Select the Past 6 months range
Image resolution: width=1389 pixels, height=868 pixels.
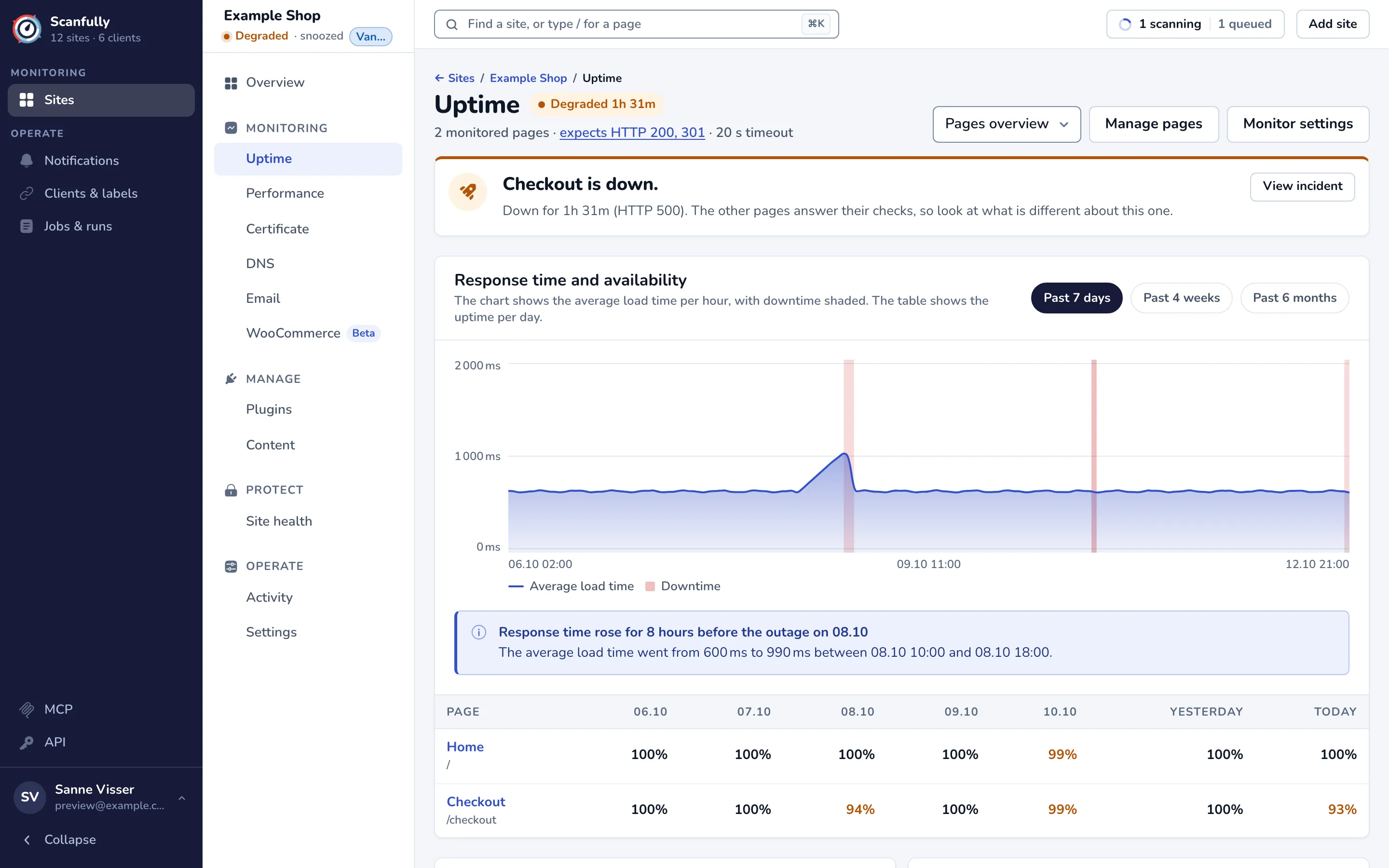[x=1294, y=298]
